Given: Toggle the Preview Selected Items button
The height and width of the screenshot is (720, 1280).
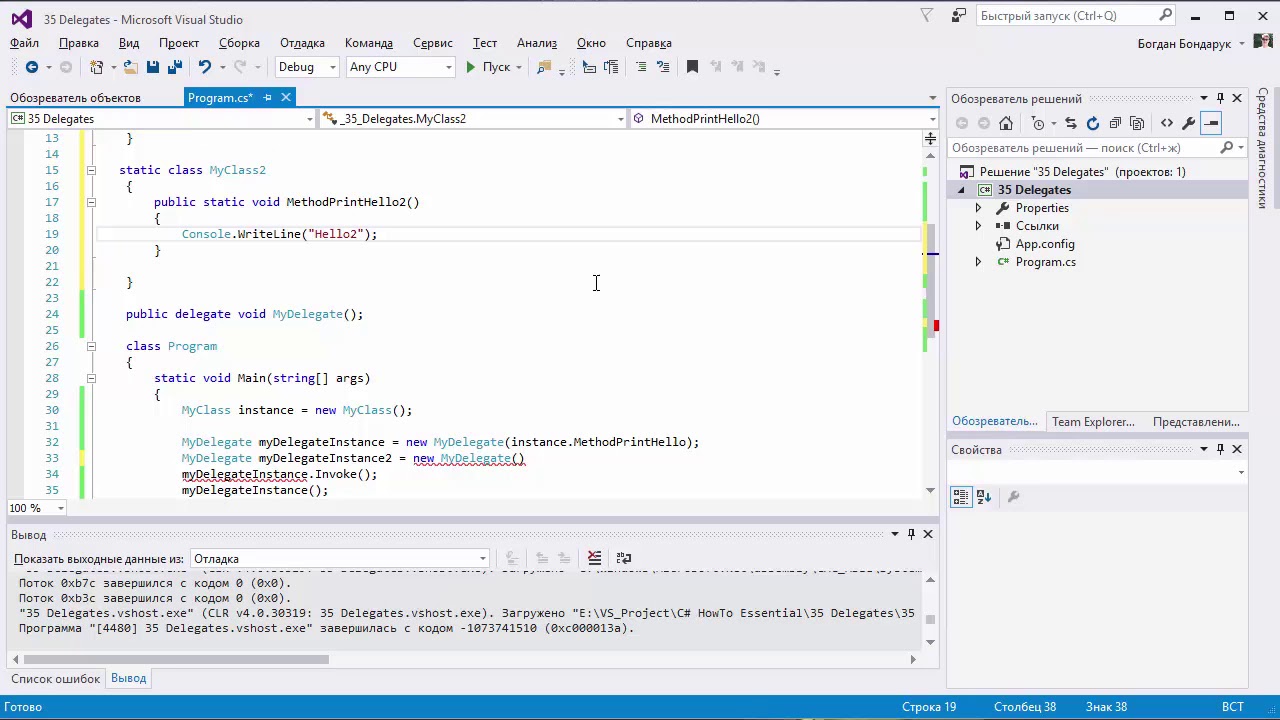Looking at the screenshot, I should pyautogui.click(x=1211, y=123).
